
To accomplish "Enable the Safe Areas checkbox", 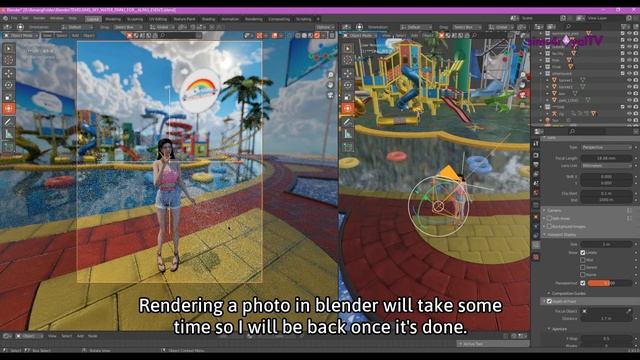I will click(549, 218).
